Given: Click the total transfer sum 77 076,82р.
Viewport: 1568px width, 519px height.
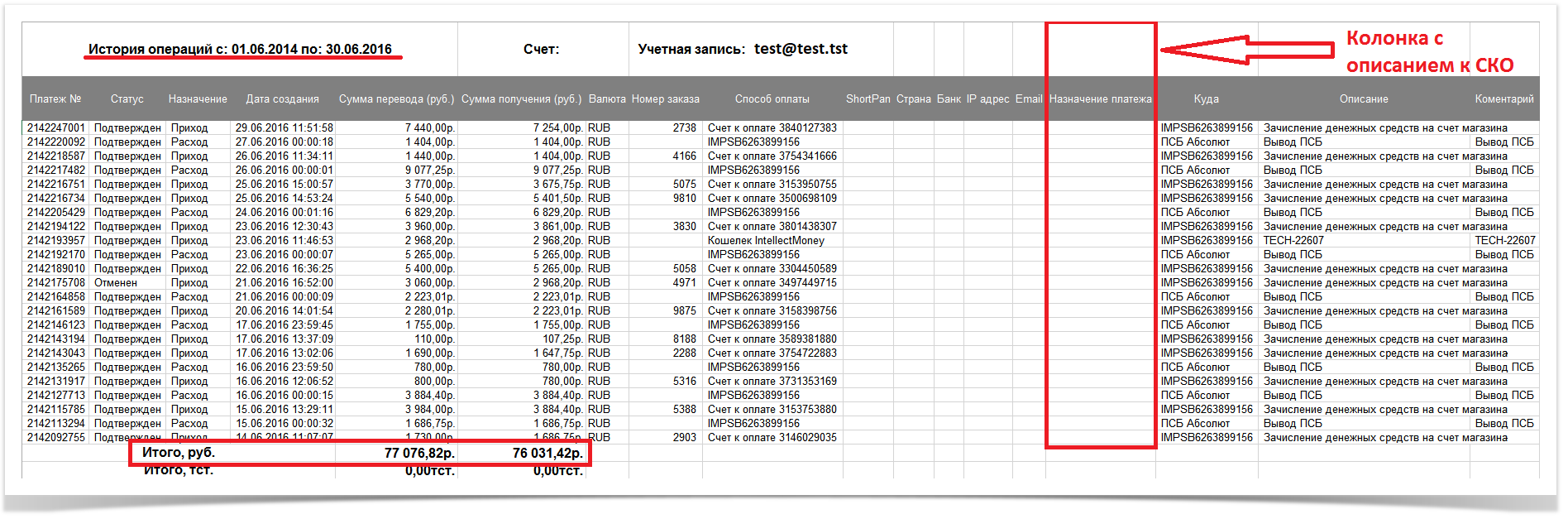Looking at the screenshot, I should tap(419, 454).
